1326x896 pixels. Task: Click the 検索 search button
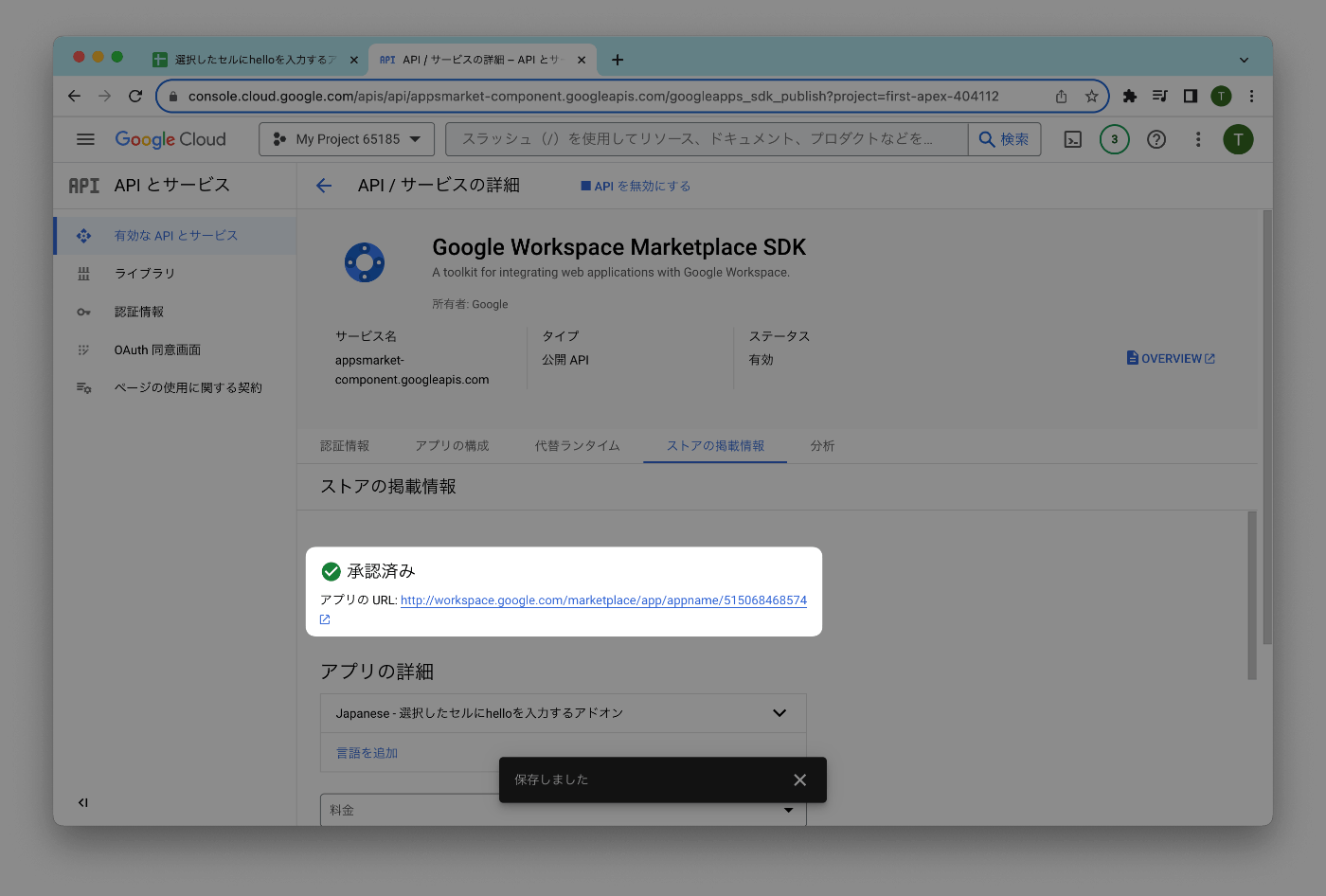(1004, 139)
